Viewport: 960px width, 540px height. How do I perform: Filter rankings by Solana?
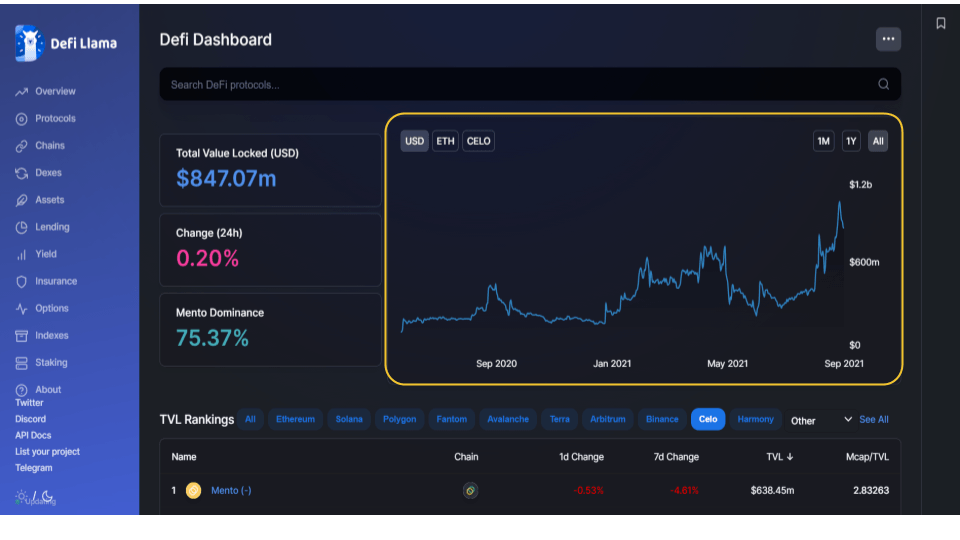[x=349, y=419]
